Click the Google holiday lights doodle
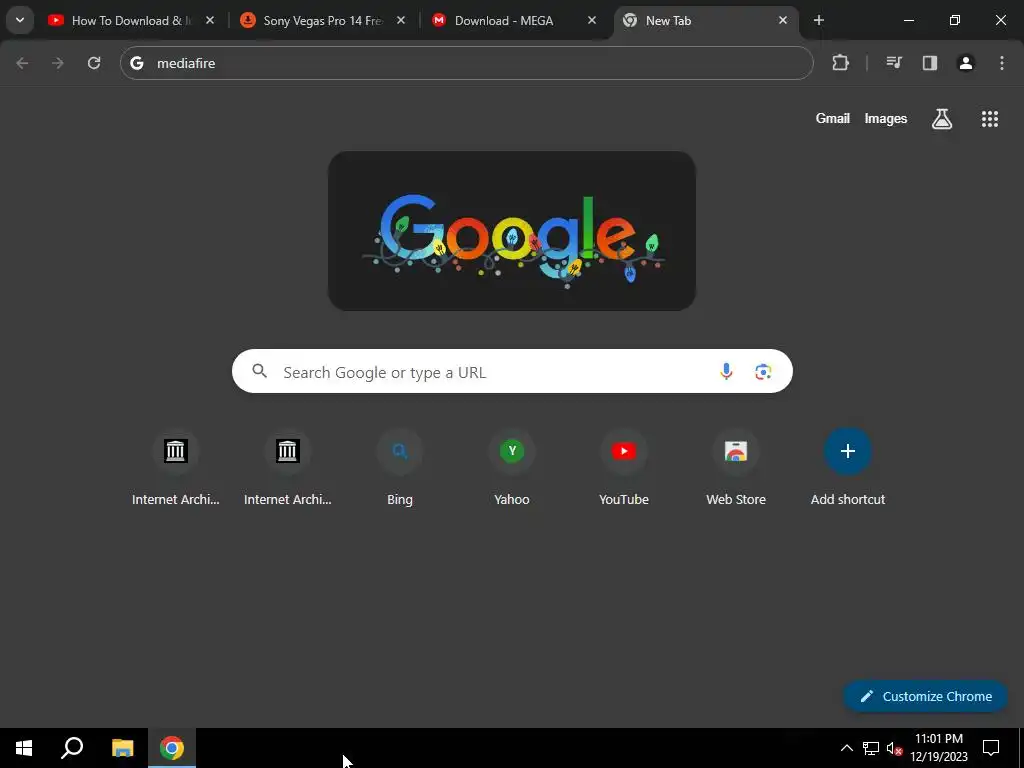The image size is (1024, 768). [511, 231]
